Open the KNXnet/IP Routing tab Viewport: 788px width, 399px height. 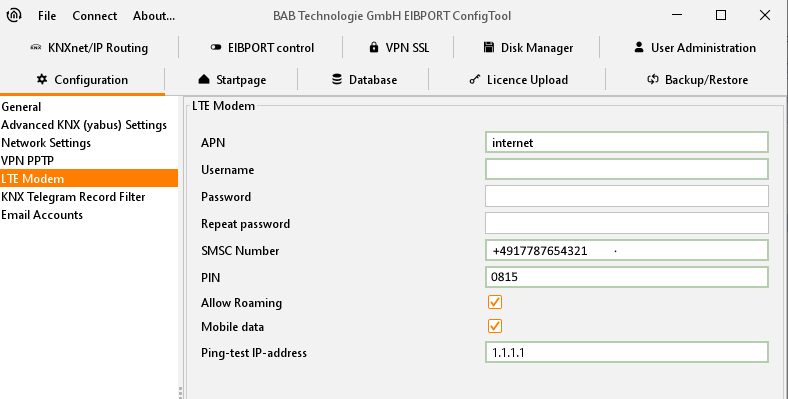pyautogui.click(x=89, y=48)
